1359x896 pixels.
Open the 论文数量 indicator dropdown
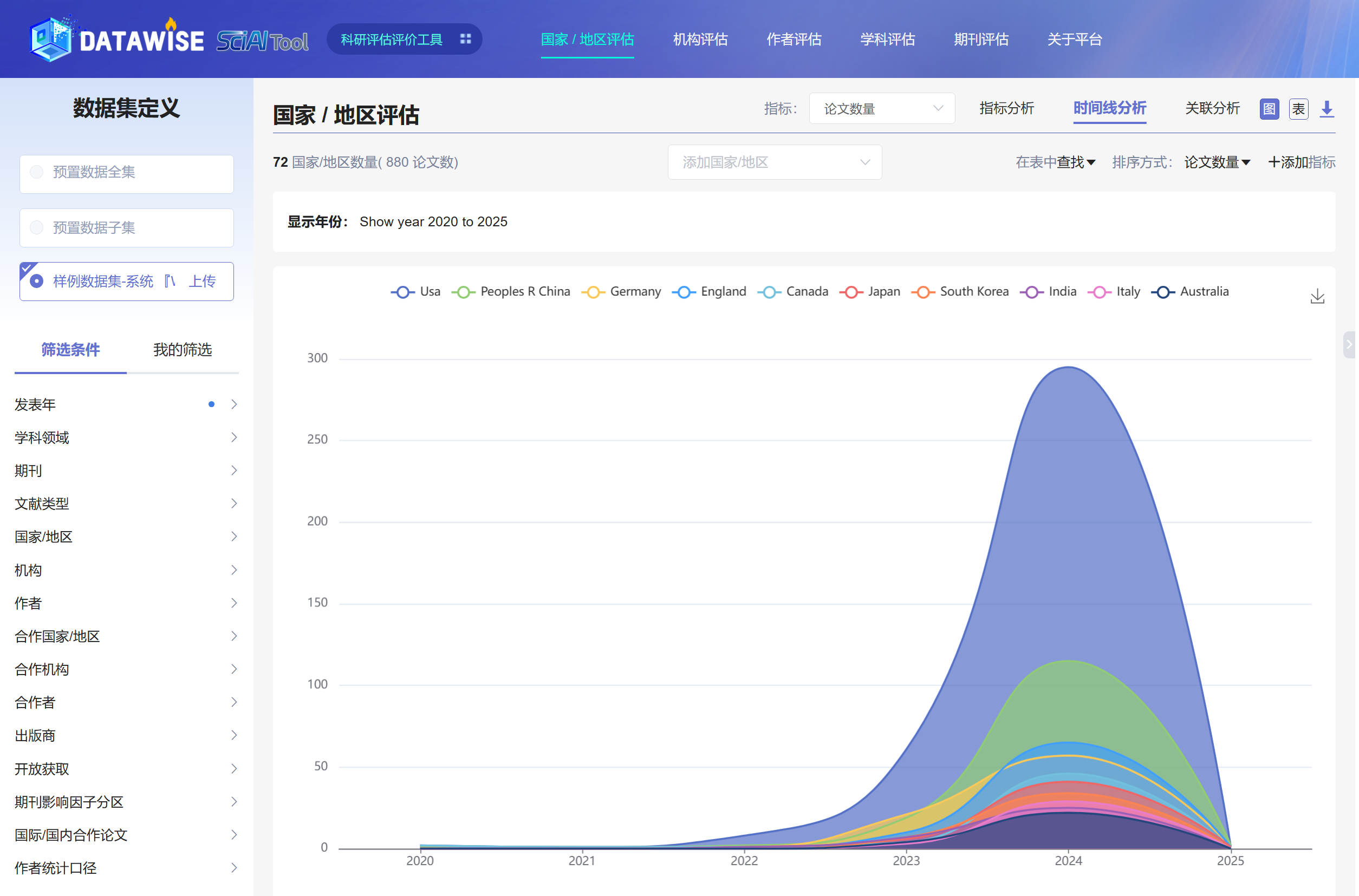click(881, 109)
